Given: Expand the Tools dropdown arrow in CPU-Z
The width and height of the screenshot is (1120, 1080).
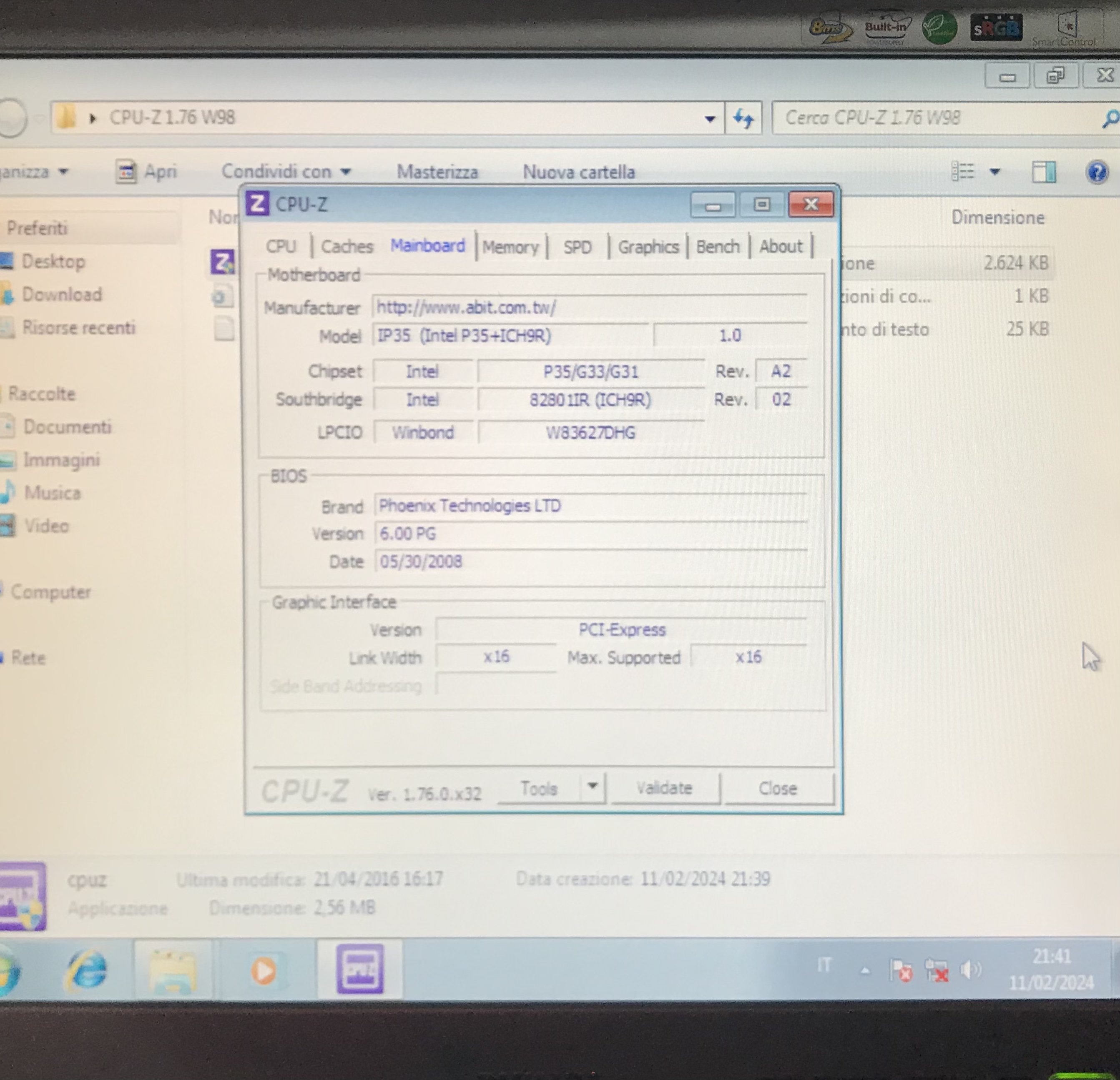Looking at the screenshot, I should [593, 787].
